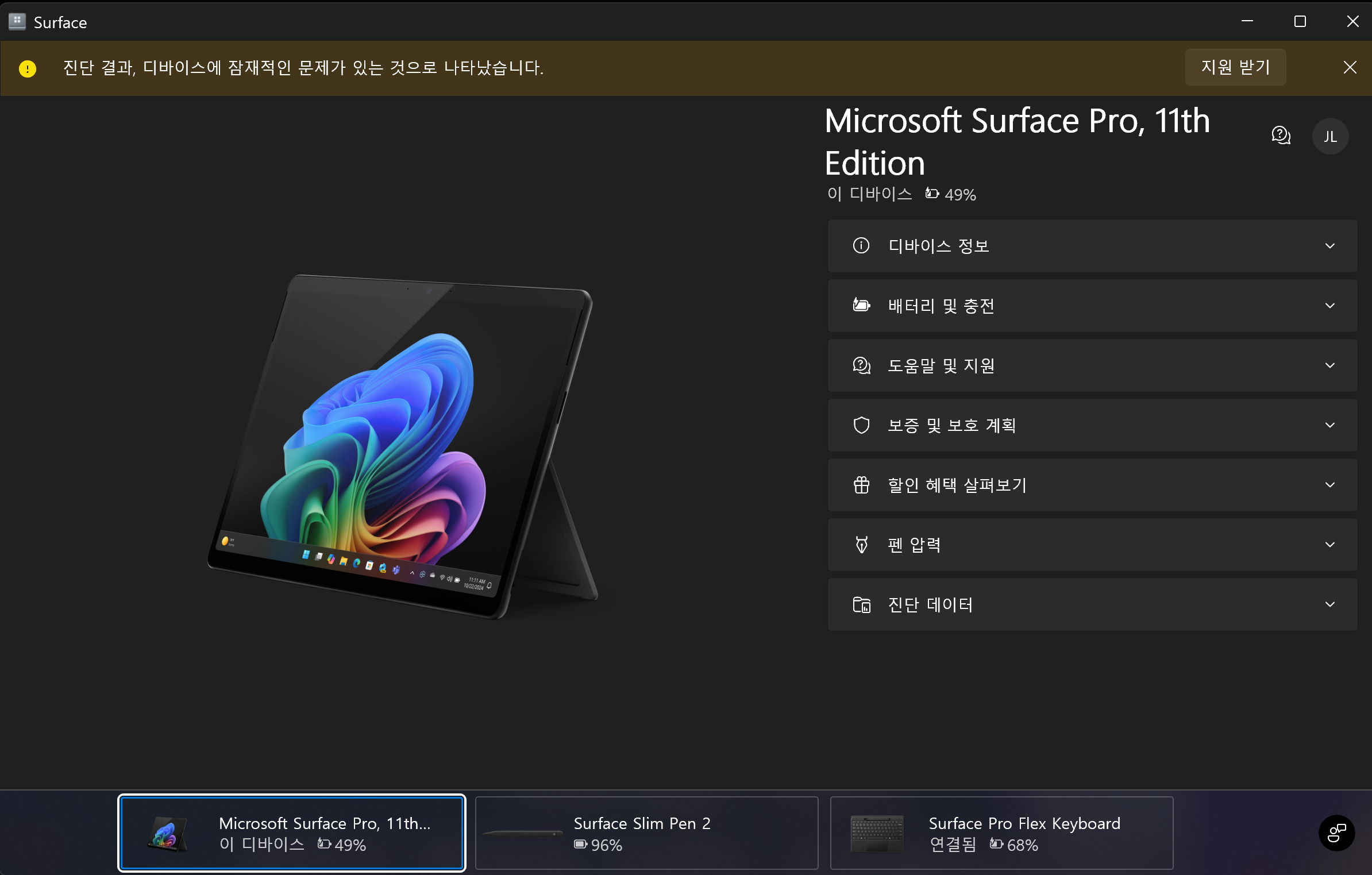Click the support icon beside 도움말 및 지원
Viewport: 1372px width, 875px height.
click(861, 365)
